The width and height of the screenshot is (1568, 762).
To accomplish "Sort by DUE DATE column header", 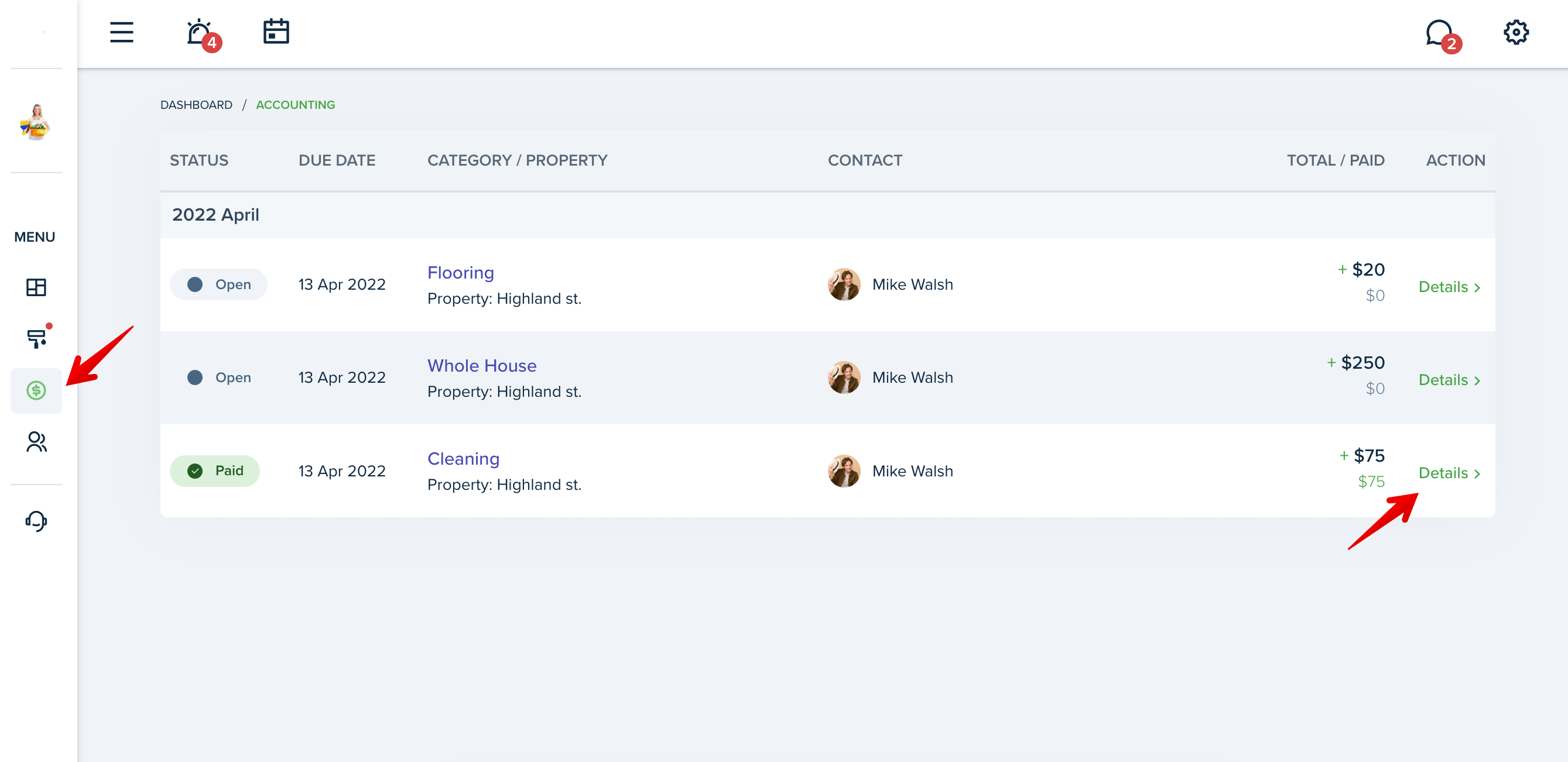I will click(x=337, y=160).
